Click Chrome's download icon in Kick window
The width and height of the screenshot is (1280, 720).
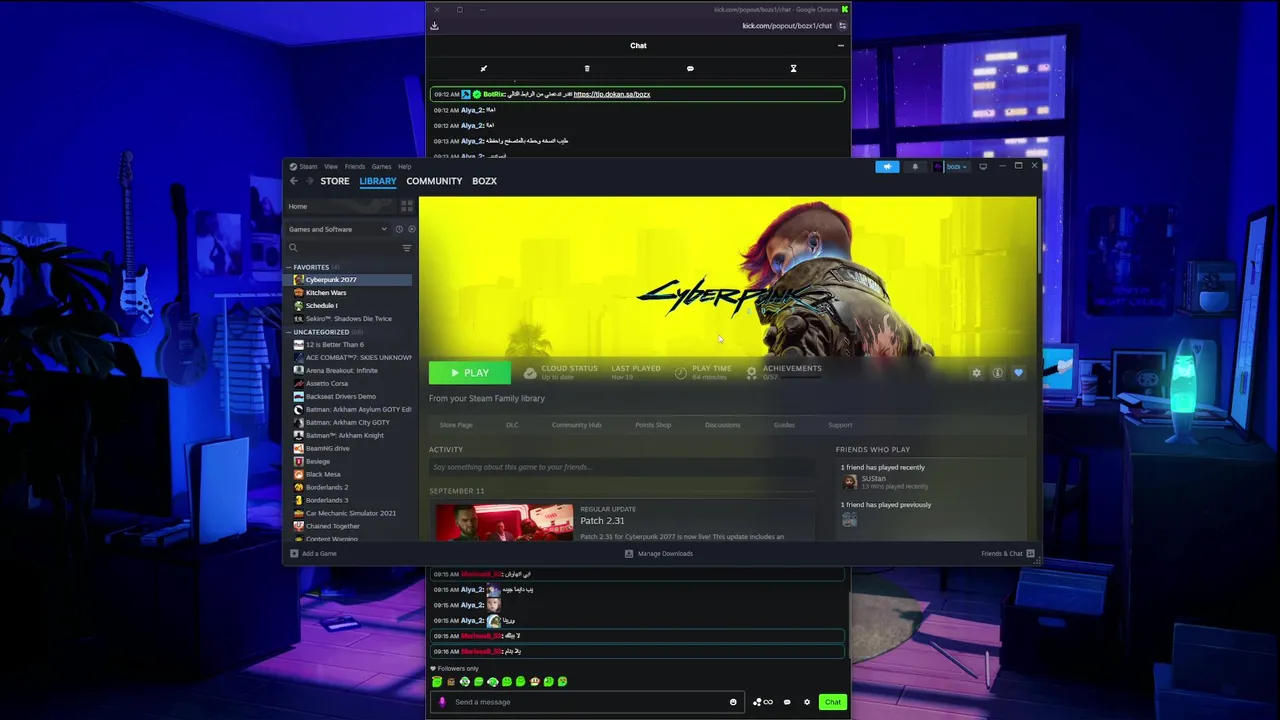(434, 26)
